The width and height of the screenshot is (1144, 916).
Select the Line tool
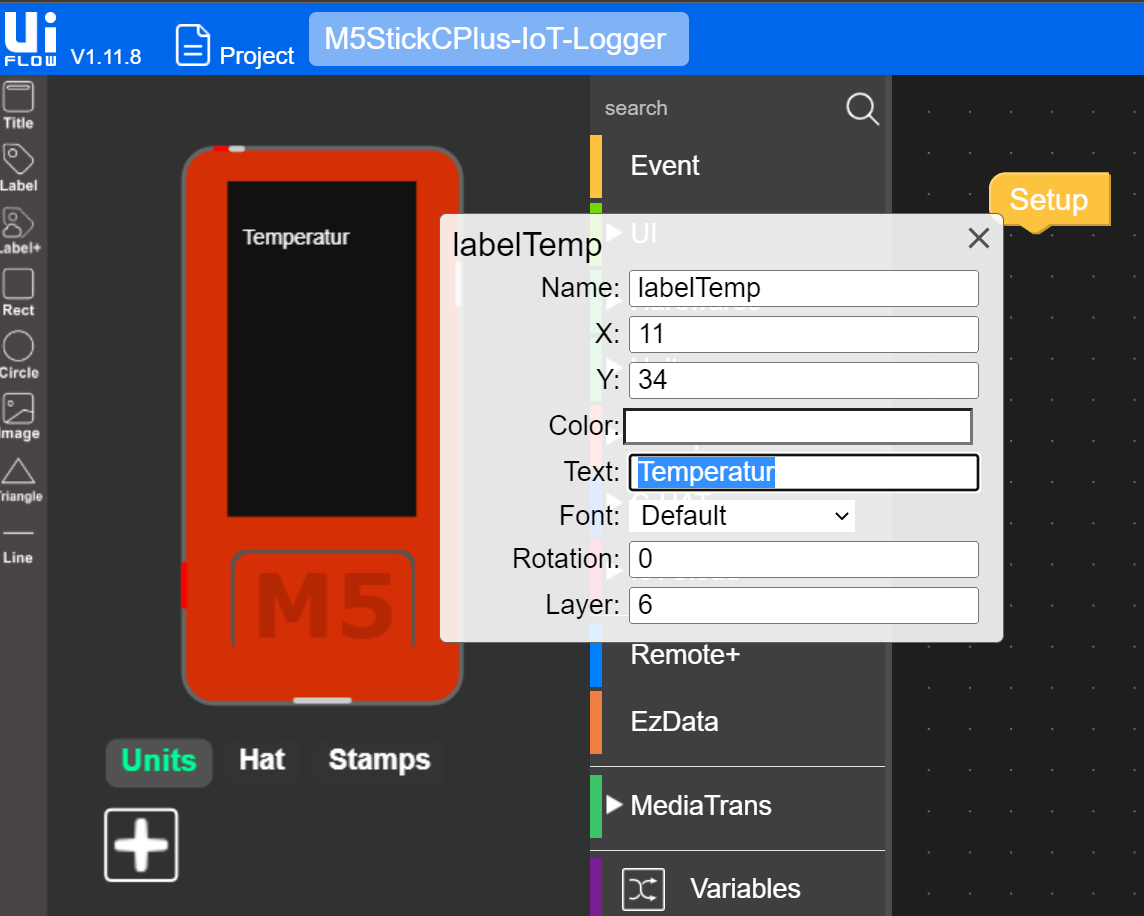[18, 547]
